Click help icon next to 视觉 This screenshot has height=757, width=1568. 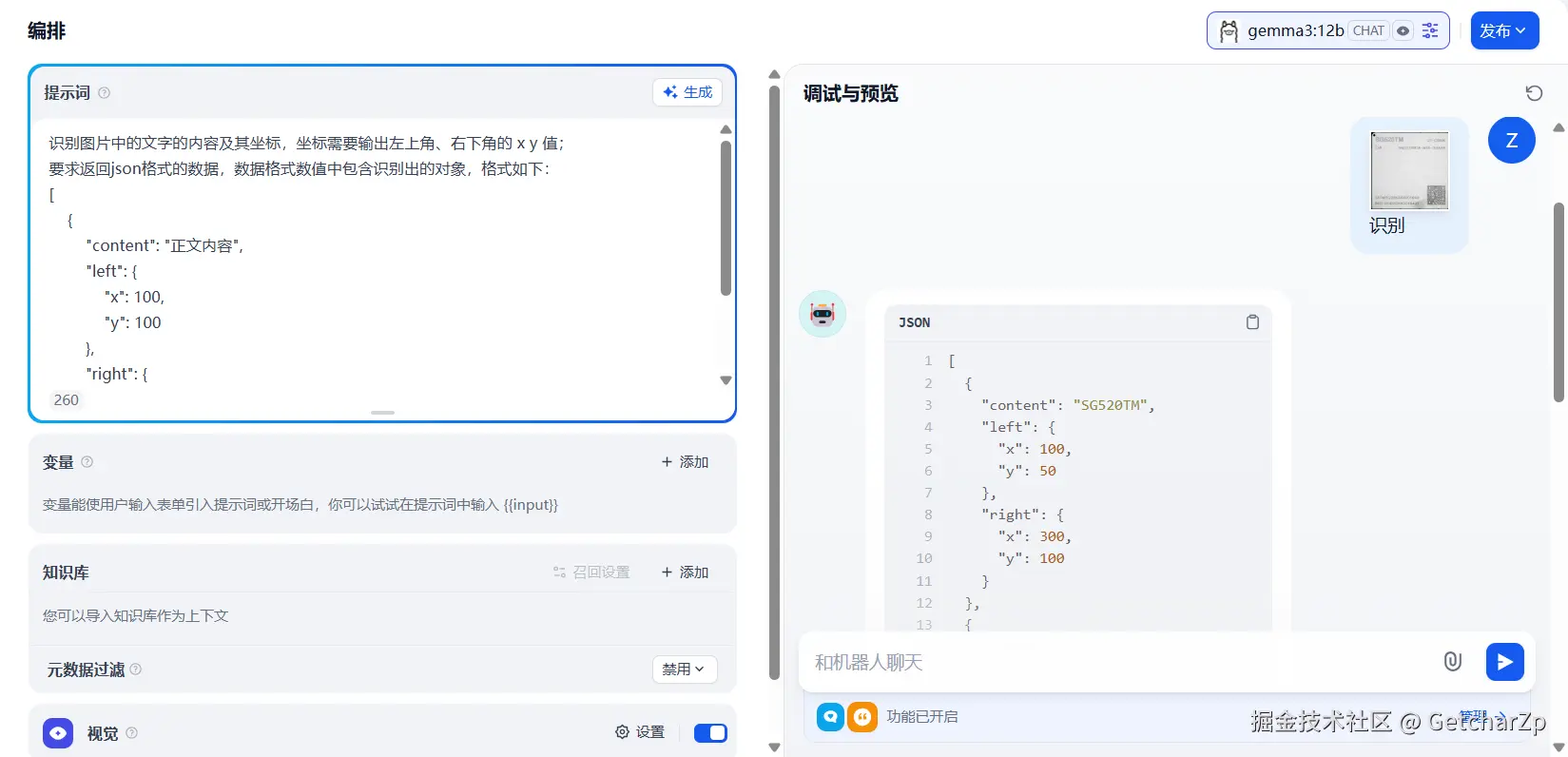pos(132,733)
